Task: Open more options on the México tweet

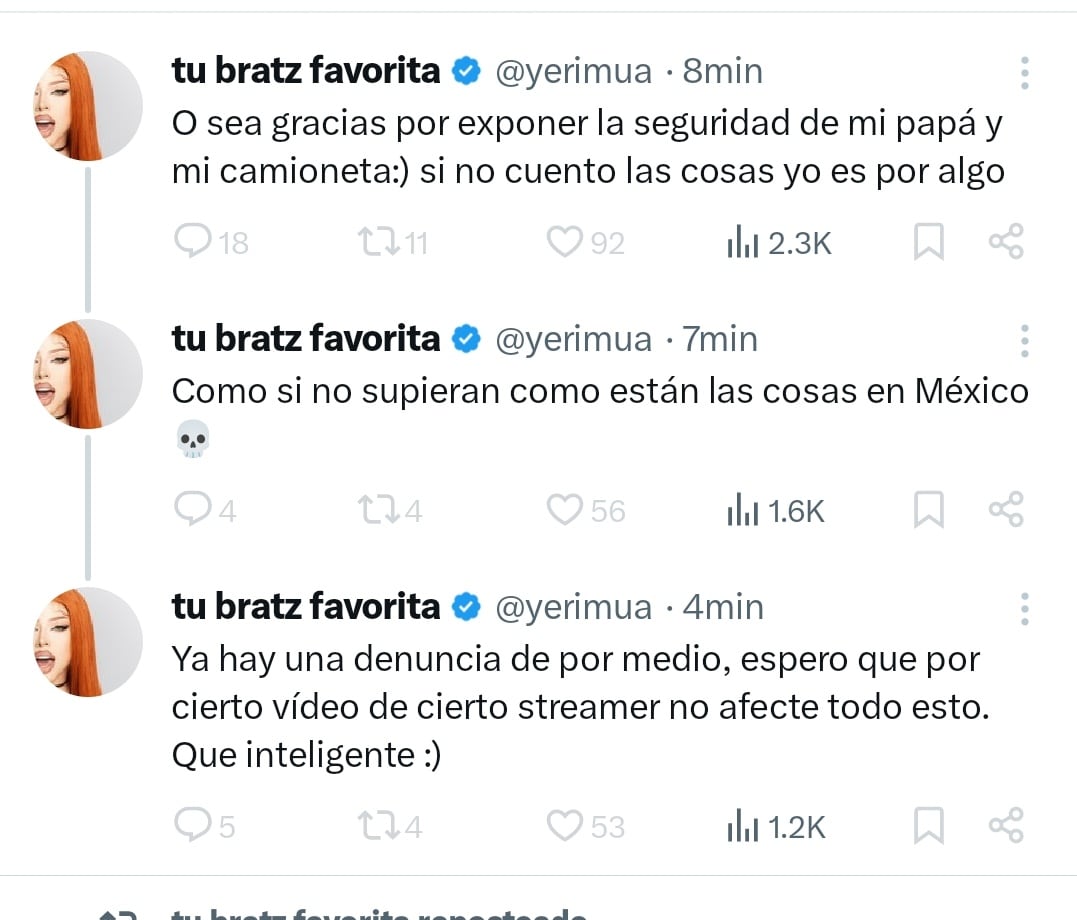Action: click(x=1024, y=340)
